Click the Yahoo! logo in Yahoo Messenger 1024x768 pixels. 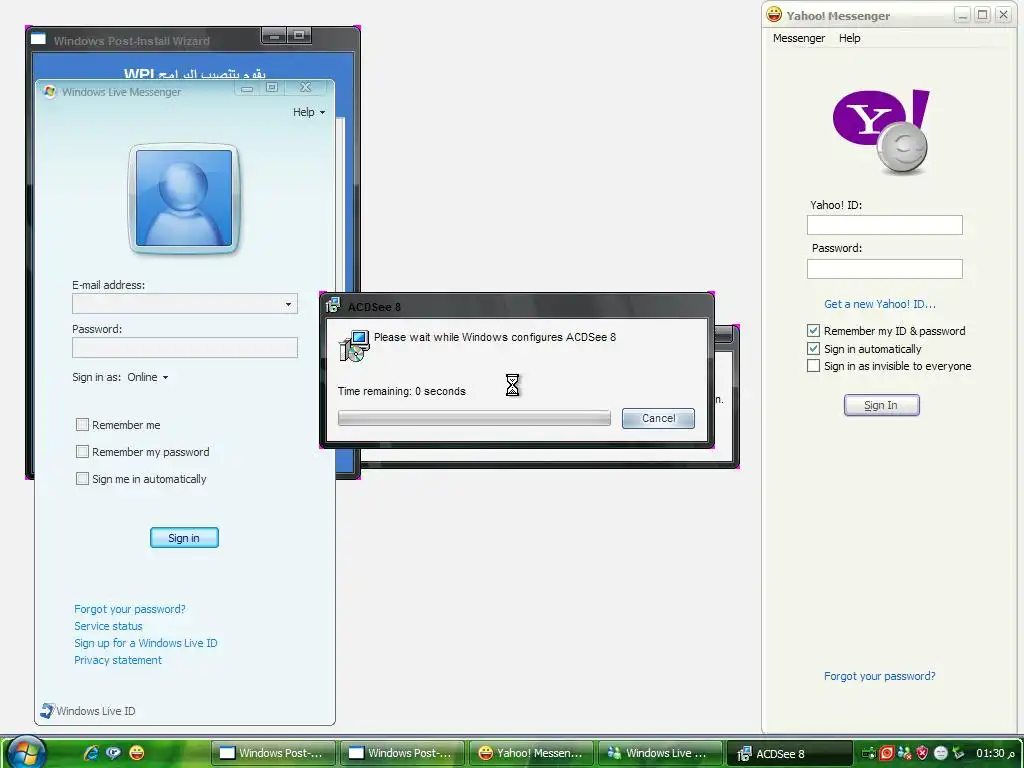(x=881, y=131)
